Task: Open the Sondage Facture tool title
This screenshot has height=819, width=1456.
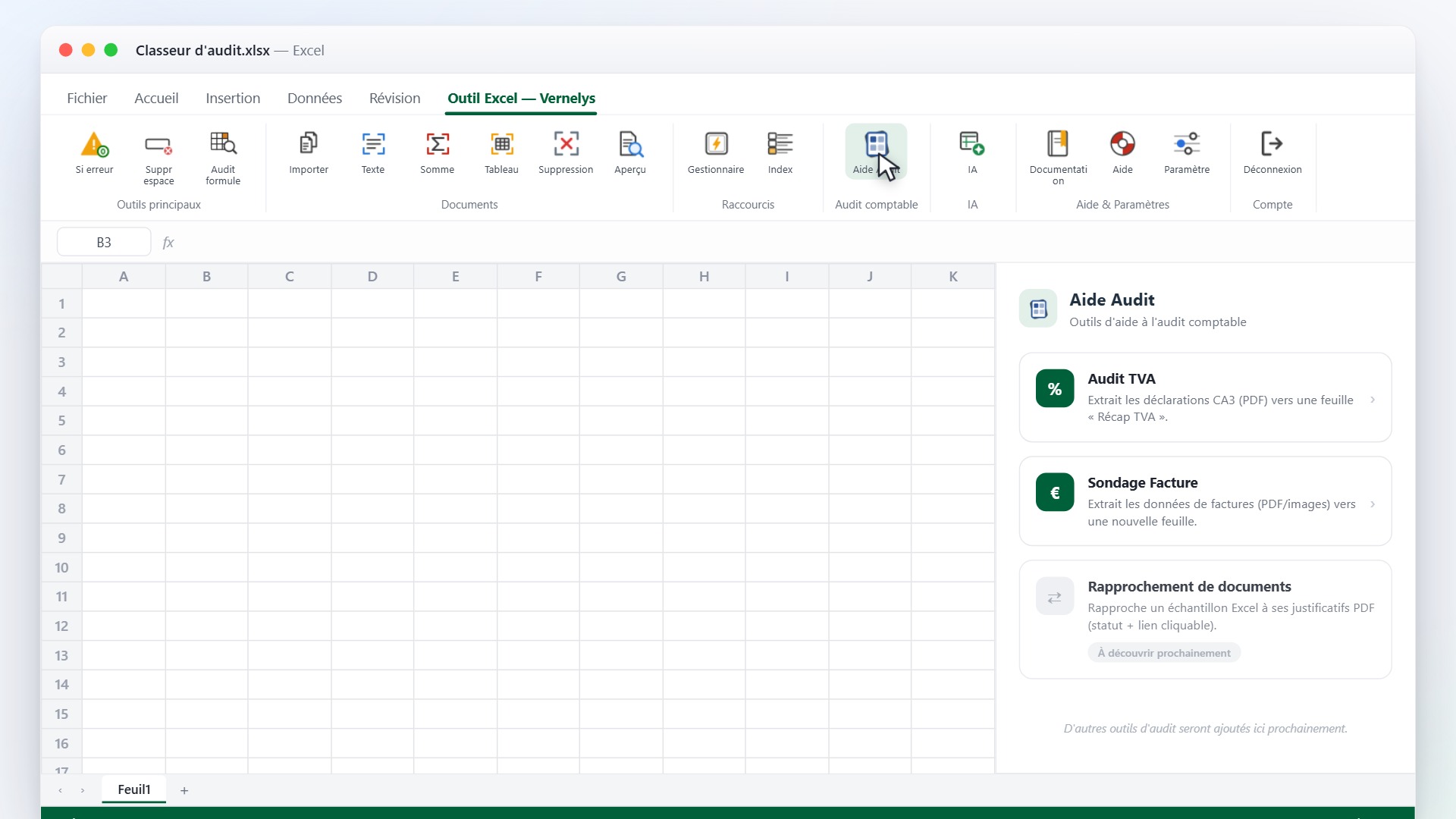Action: pos(1143,483)
